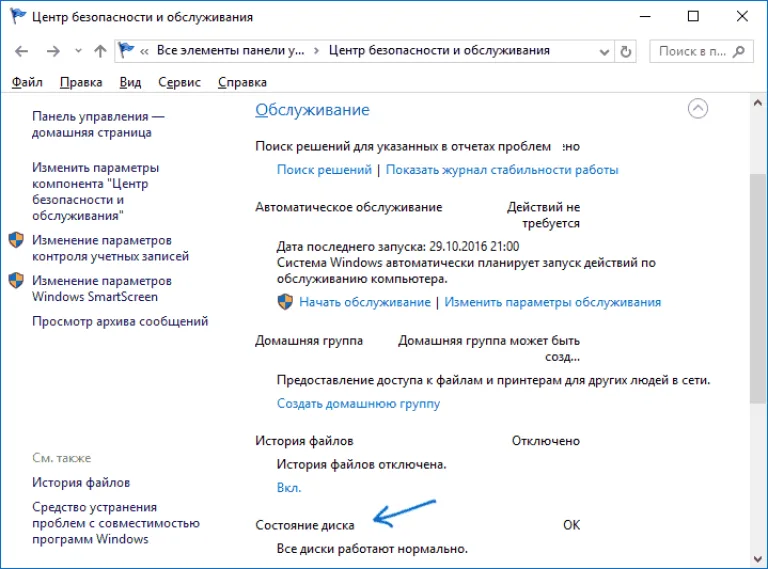The image size is (768, 569).
Task: Click the window title flag icon
Action: (18, 16)
